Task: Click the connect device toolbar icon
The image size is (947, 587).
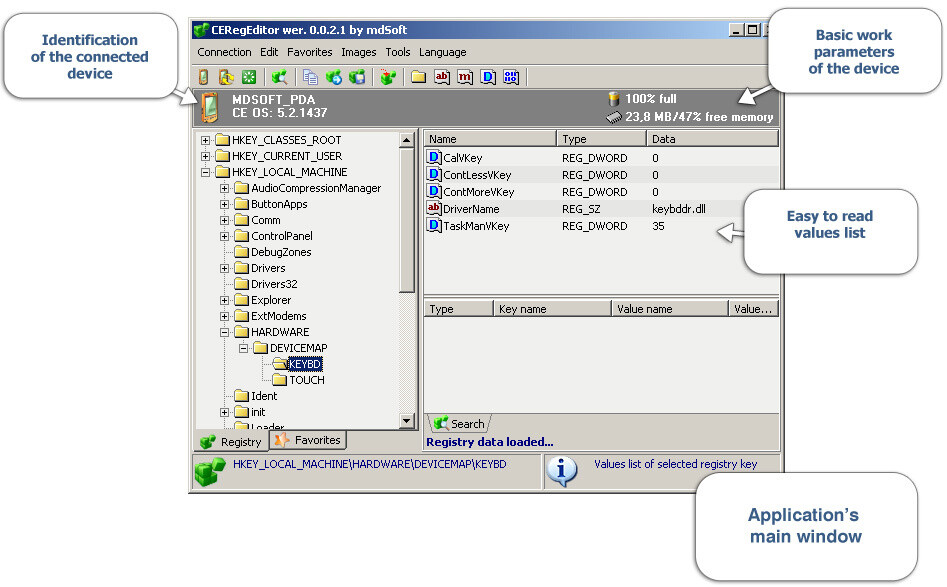Action: click(x=203, y=77)
